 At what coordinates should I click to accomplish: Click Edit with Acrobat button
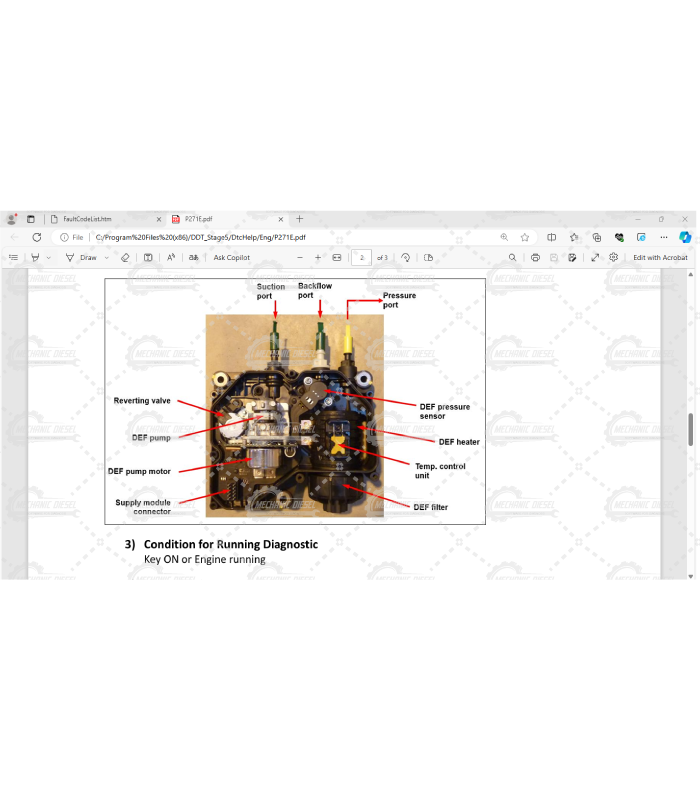pyautogui.click(x=660, y=257)
